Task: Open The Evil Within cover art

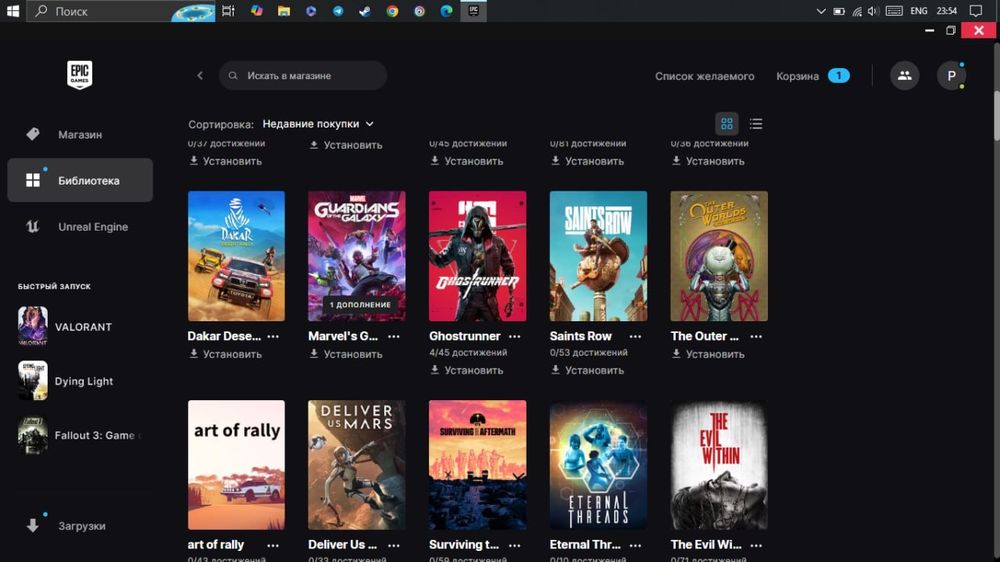Action: coord(719,465)
